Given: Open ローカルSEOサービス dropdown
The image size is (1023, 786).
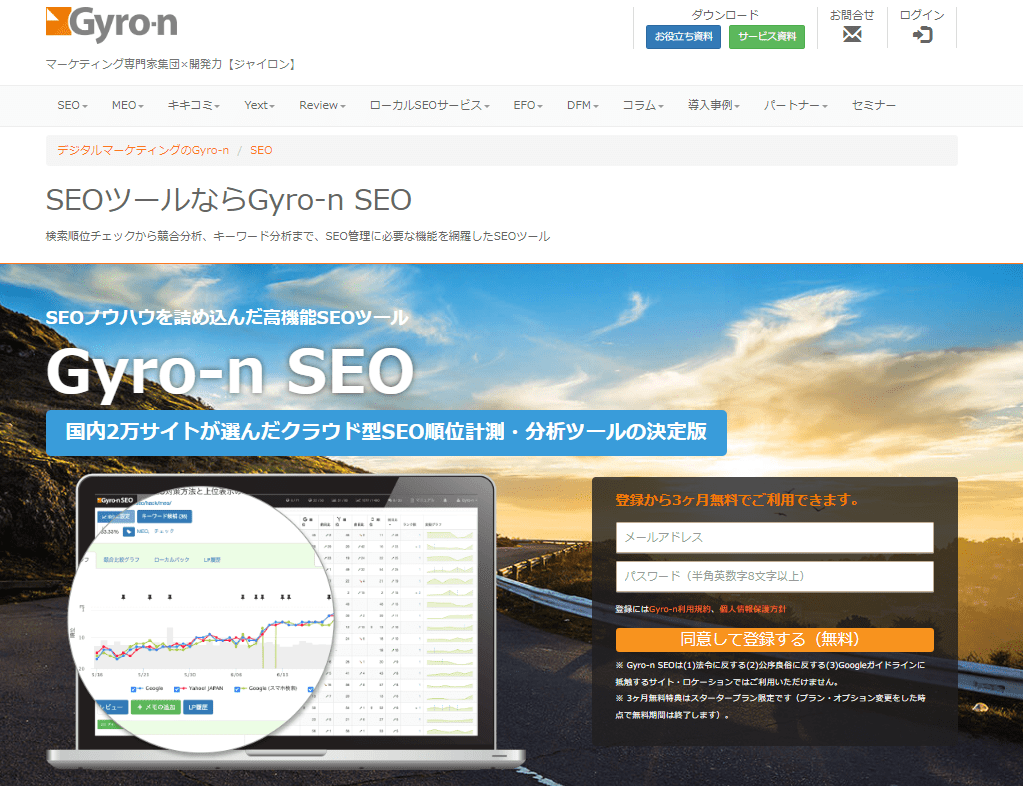Looking at the screenshot, I should coord(429,106).
